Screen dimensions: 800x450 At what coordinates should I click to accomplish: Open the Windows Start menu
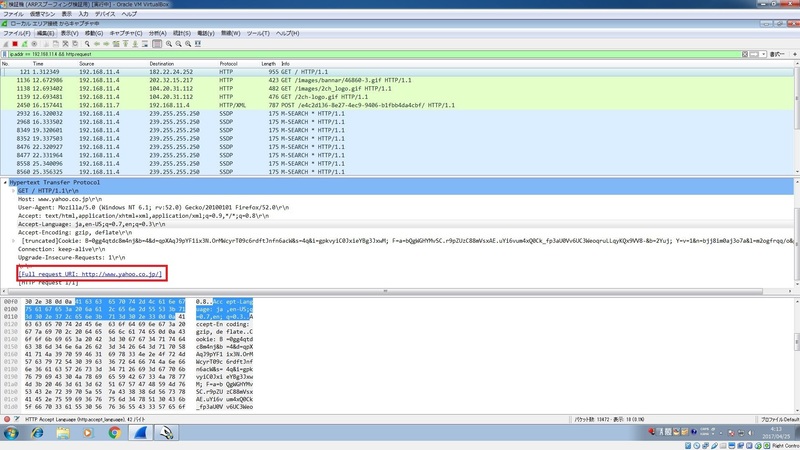(x=11, y=433)
